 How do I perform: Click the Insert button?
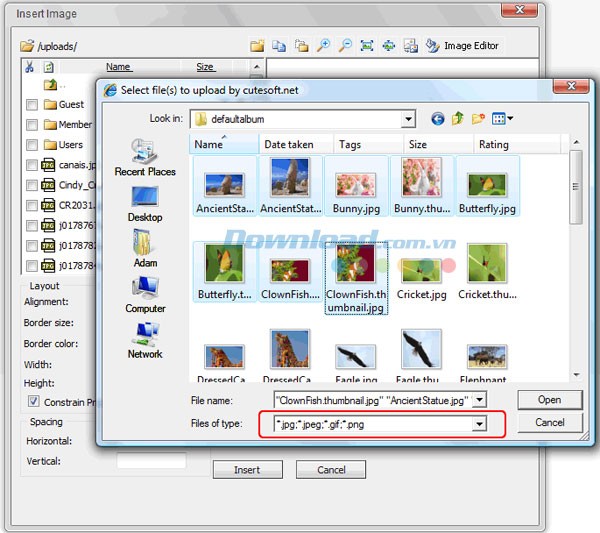point(247,469)
